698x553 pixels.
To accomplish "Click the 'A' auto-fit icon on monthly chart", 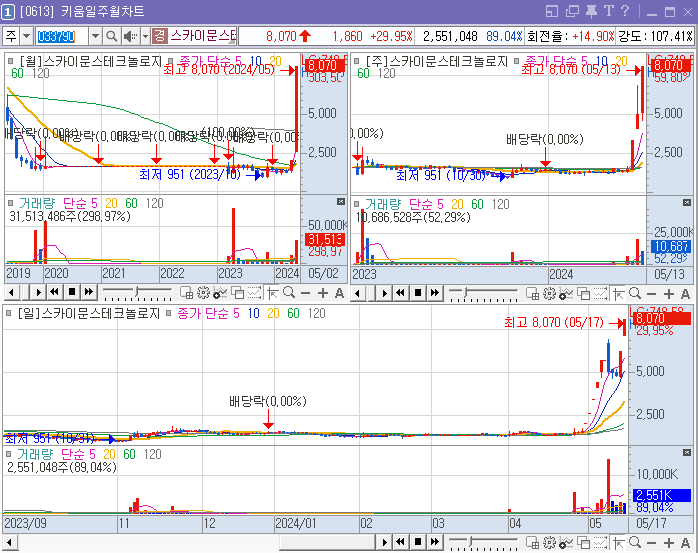I will (x=339, y=293).
